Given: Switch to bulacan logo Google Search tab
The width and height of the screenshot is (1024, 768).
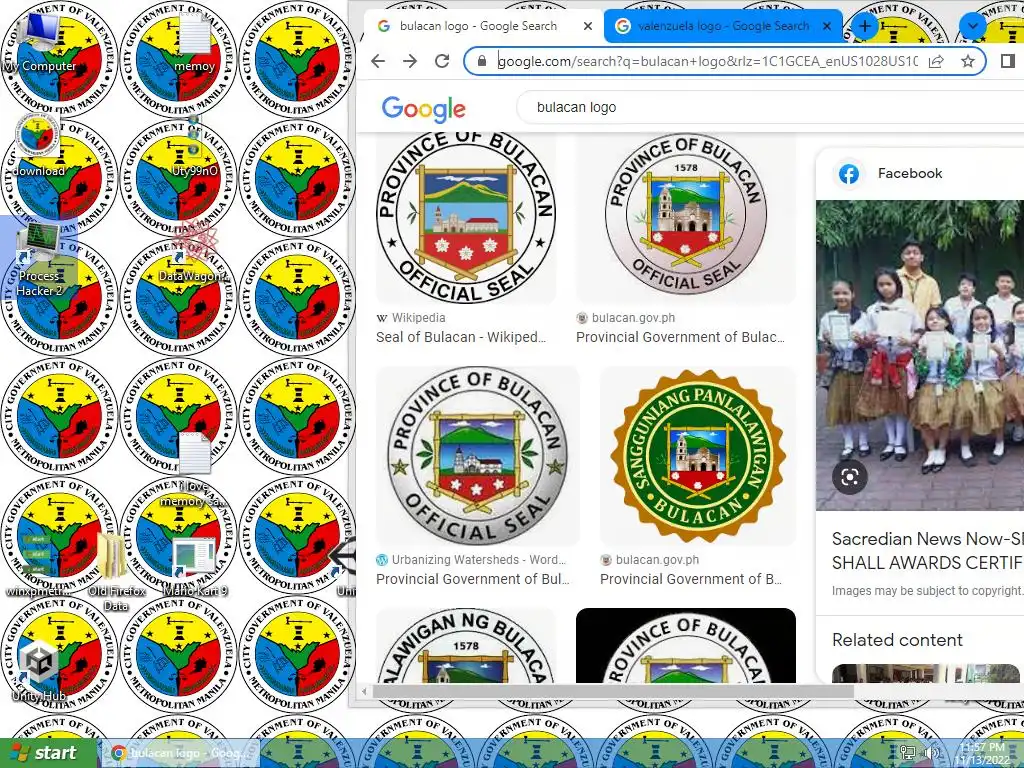Looking at the screenshot, I should 478,26.
